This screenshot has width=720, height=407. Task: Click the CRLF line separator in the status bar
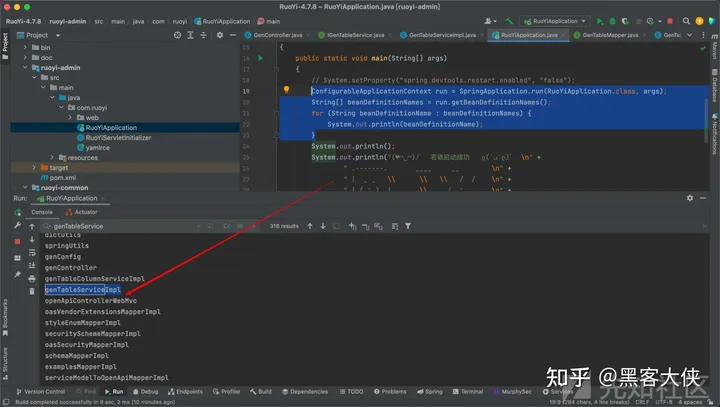pyautogui.click(x=641, y=402)
